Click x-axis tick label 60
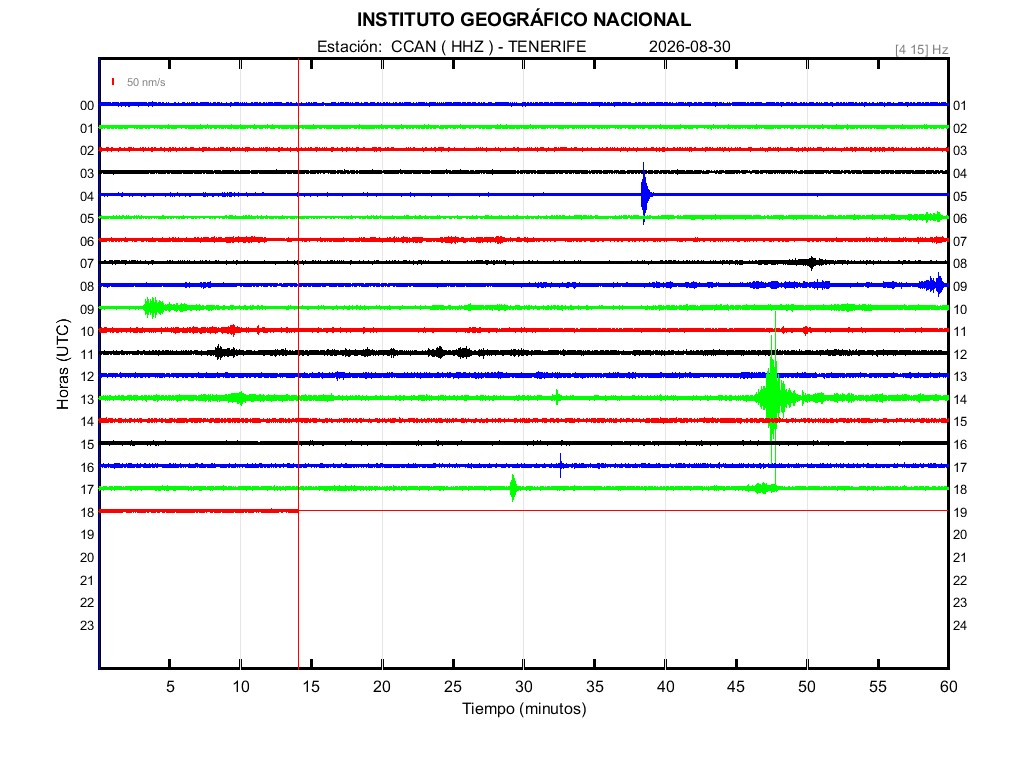Viewport: 1024px width, 768px height. pos(948,687)
